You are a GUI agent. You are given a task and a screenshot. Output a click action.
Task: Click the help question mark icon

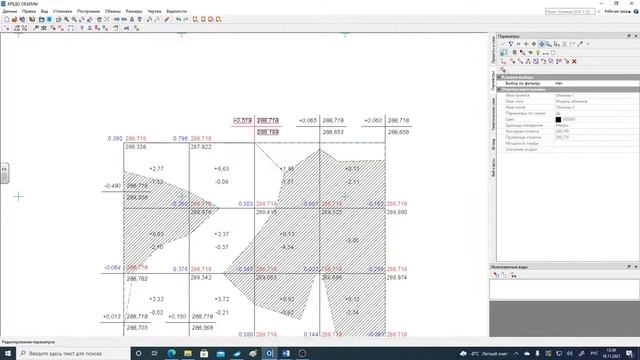pos(636,12)
